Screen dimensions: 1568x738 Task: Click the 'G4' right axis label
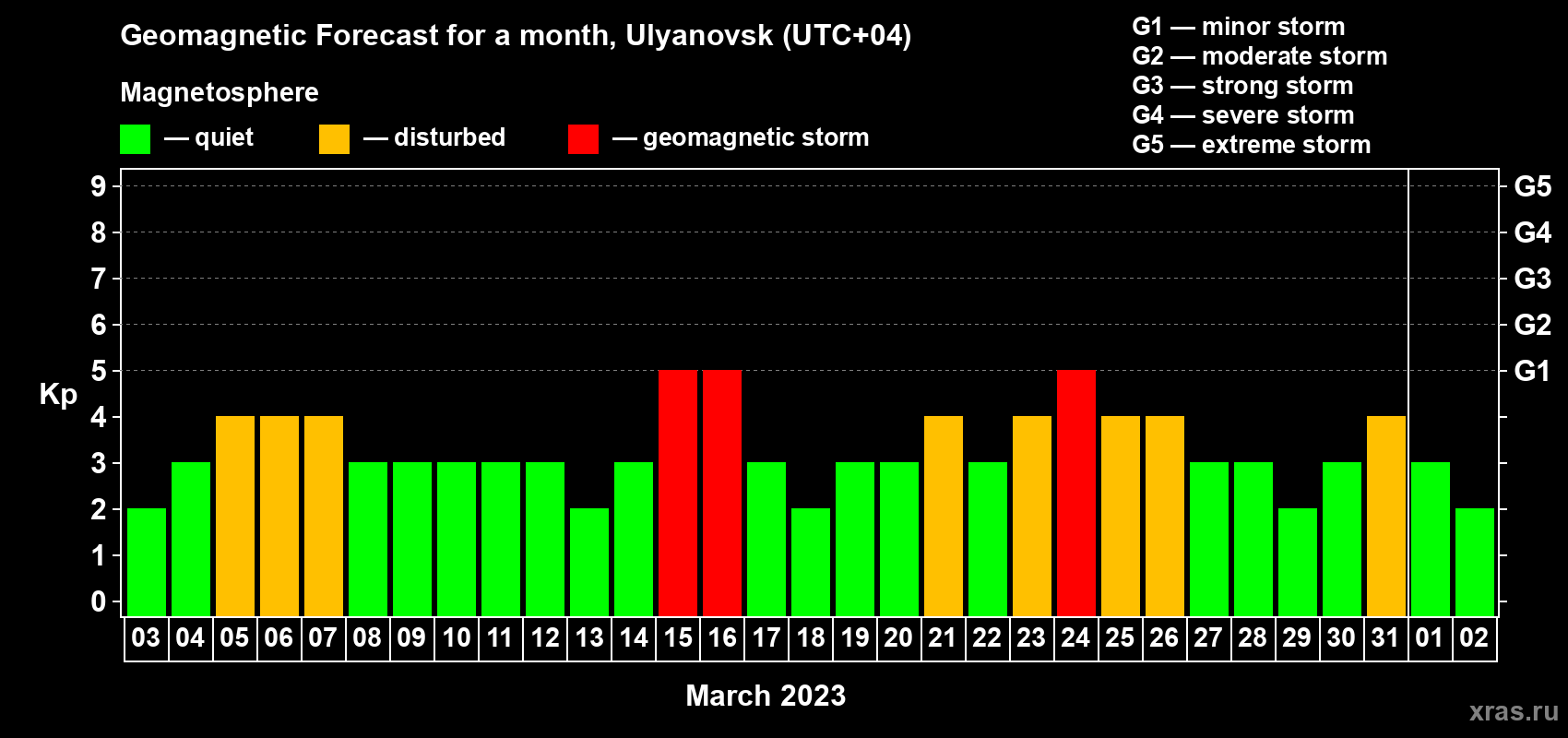pos(1533,232)
